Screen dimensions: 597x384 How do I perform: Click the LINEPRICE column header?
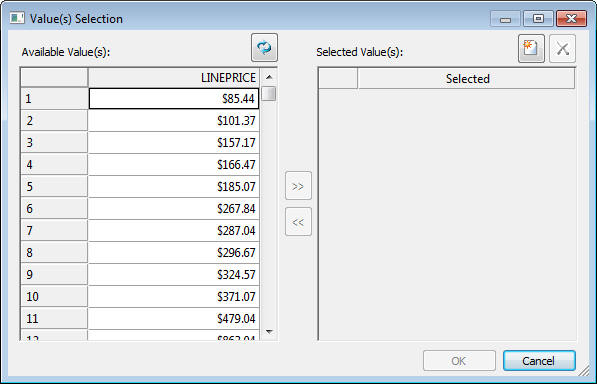(x=174, y=78)
